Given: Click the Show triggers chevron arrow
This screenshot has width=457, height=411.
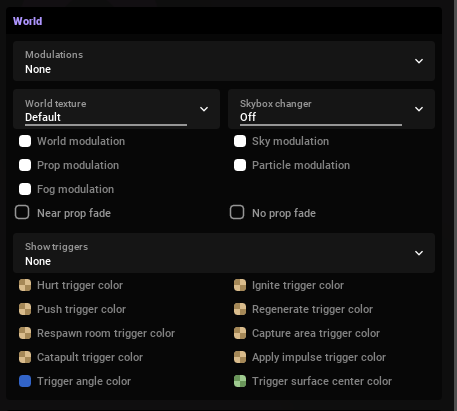Looking at the screenshot, I should click(419, 253).
